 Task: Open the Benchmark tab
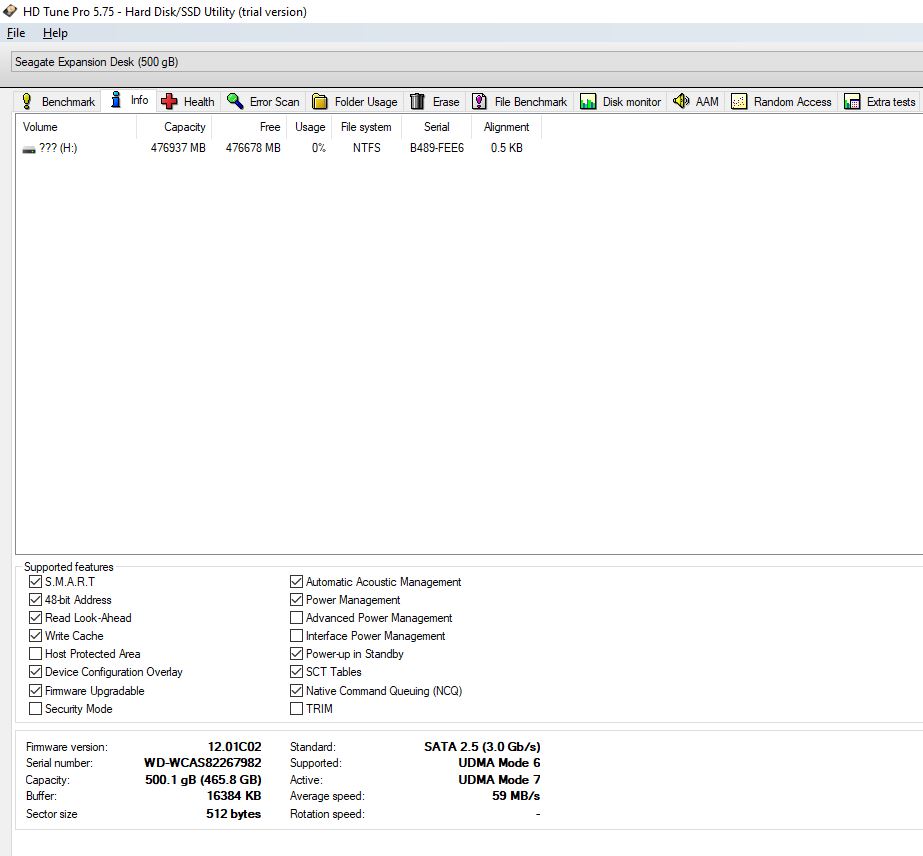coord(58,101)
